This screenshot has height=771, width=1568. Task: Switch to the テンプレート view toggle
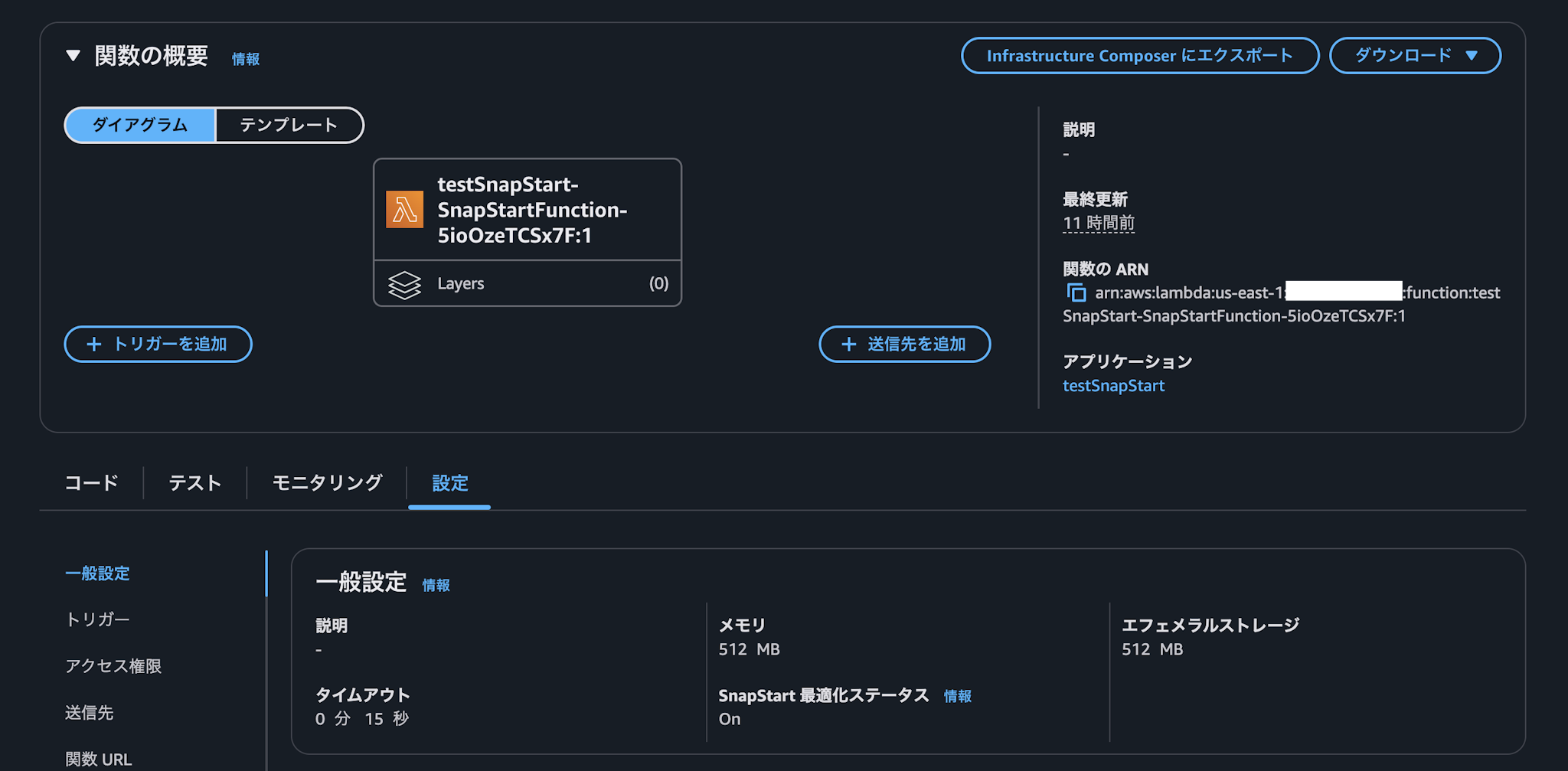pyautogui.click(x=289, y=125)
